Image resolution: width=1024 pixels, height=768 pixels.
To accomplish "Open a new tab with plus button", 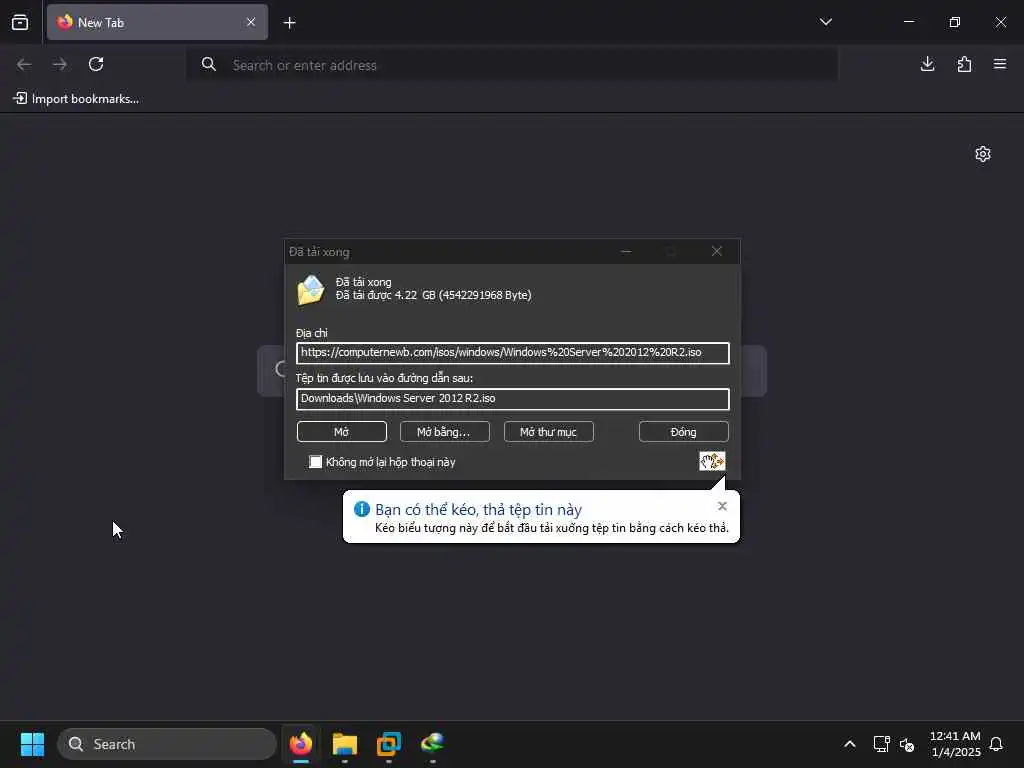I will point(289,23).
